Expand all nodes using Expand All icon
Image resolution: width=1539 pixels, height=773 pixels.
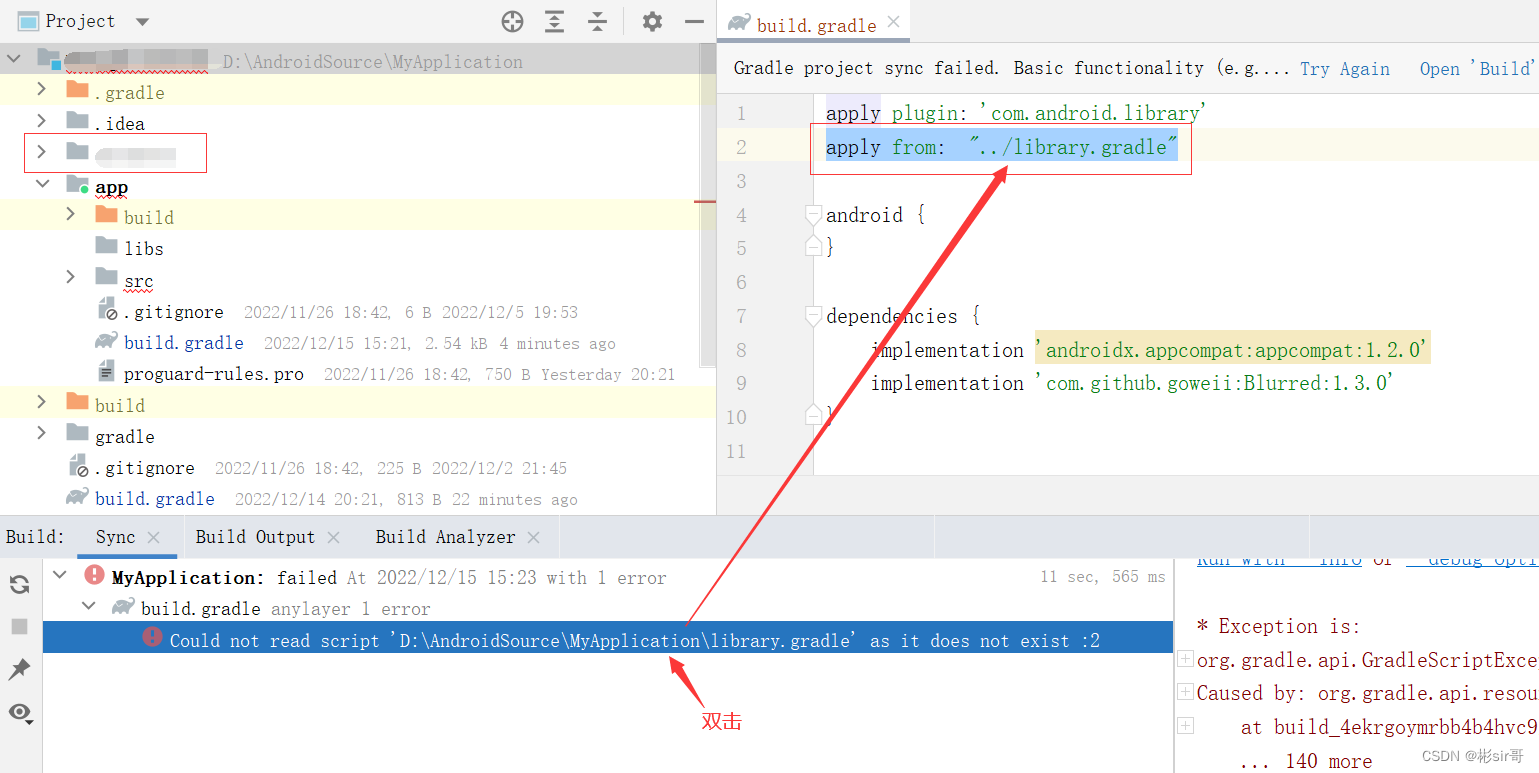coord(555,20)
